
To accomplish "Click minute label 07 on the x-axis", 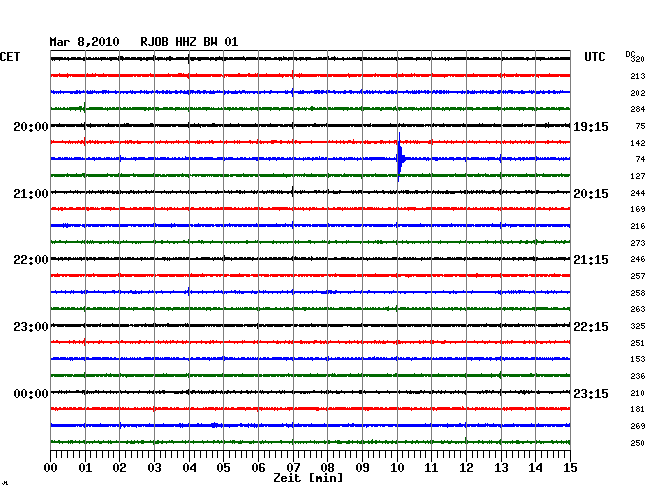I will [293, 468].
